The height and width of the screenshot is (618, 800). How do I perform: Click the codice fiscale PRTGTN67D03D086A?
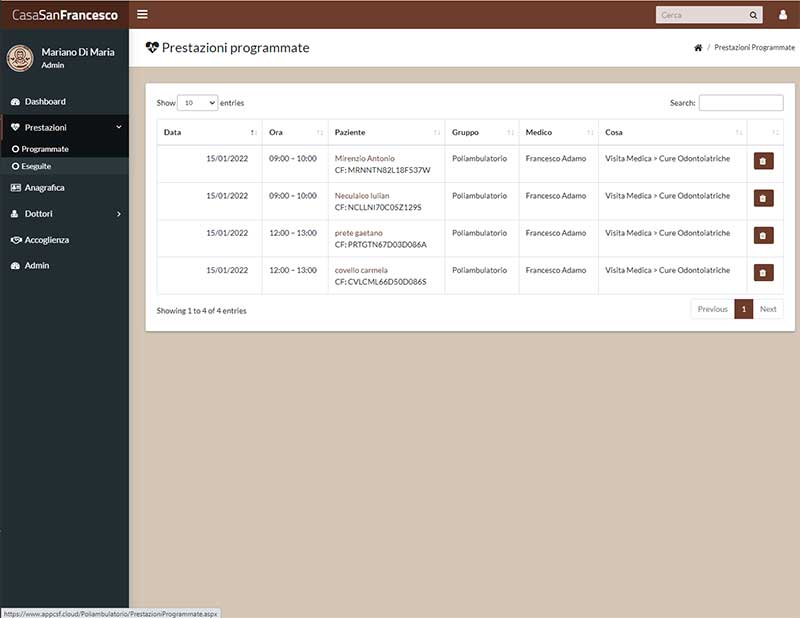pos(387,244)
